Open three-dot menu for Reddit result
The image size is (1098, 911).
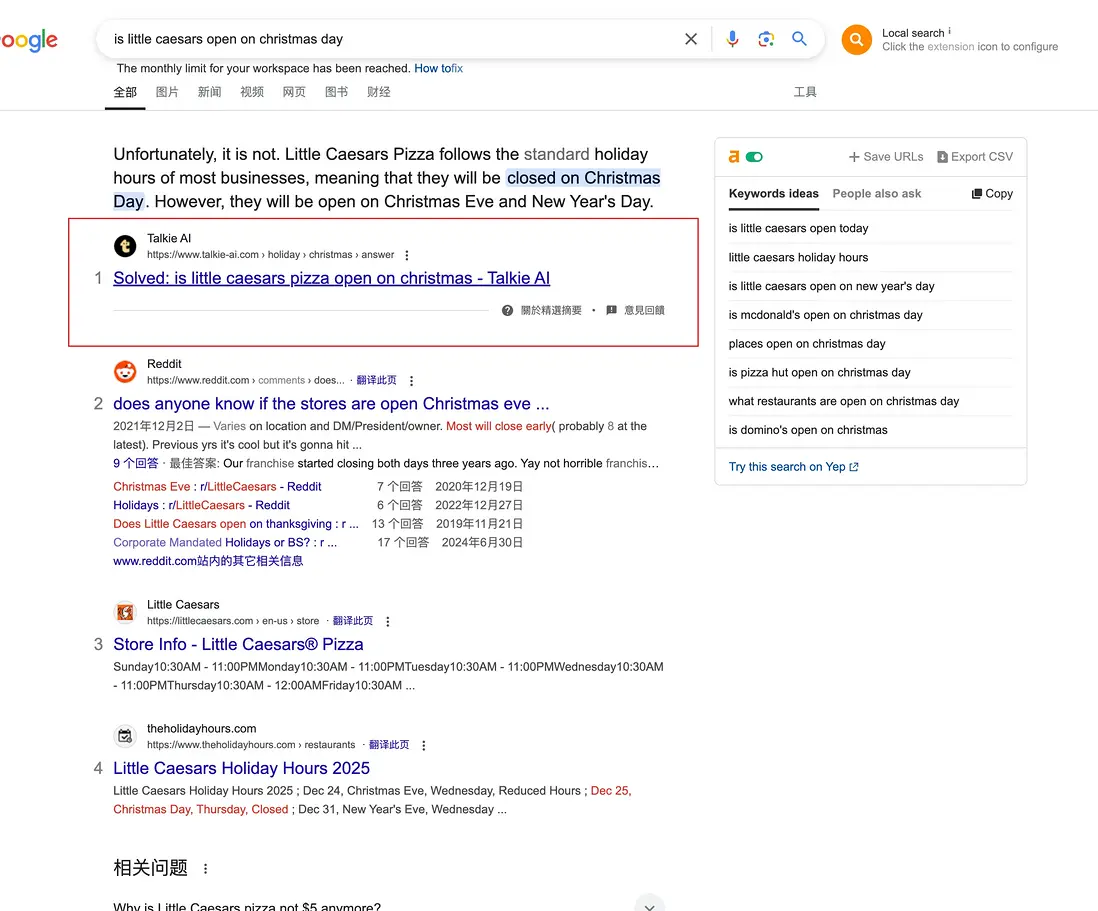click(x=411, y=381)
